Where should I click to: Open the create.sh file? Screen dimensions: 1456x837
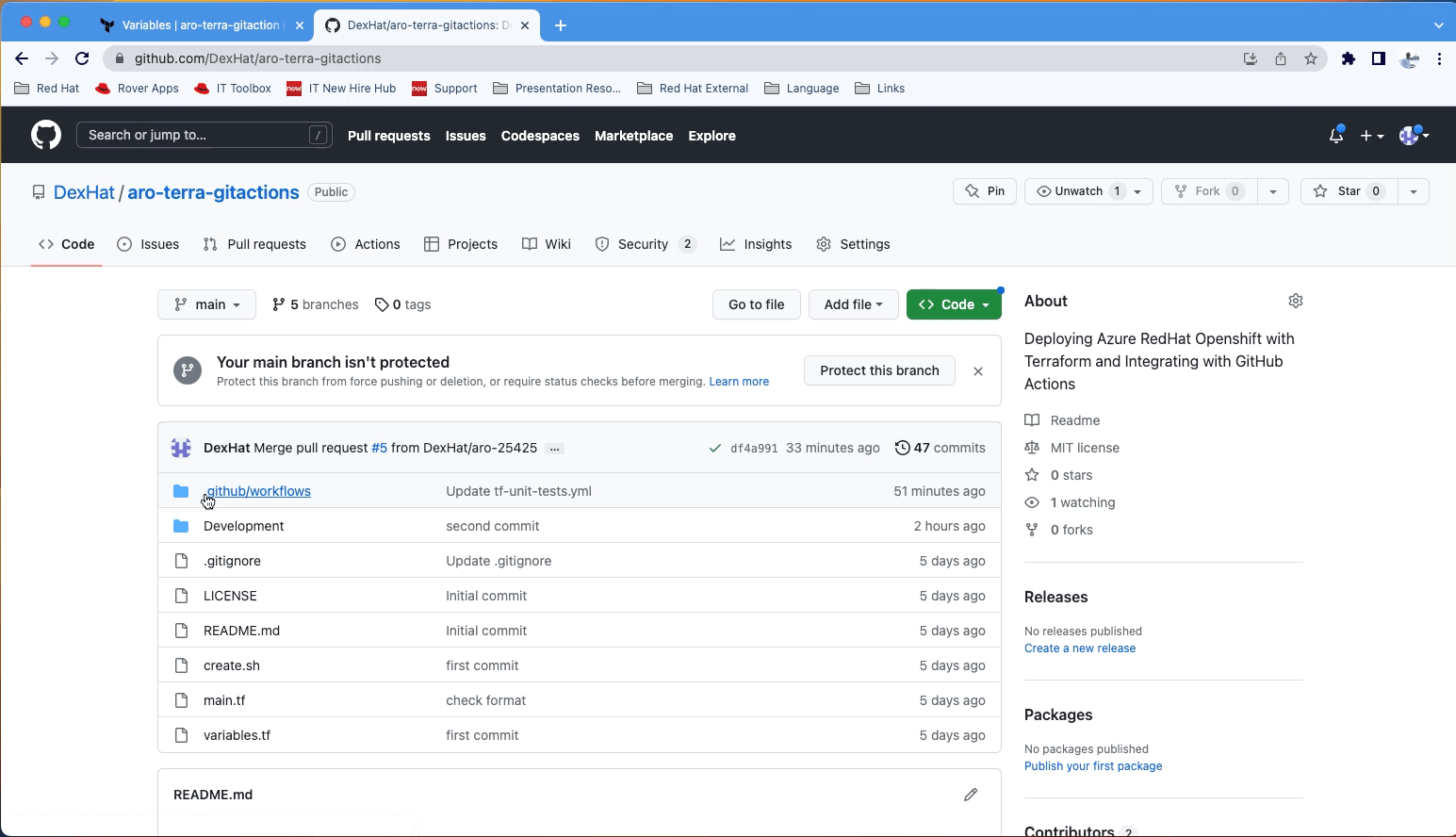pyautogui.click(x=232, y=665)
